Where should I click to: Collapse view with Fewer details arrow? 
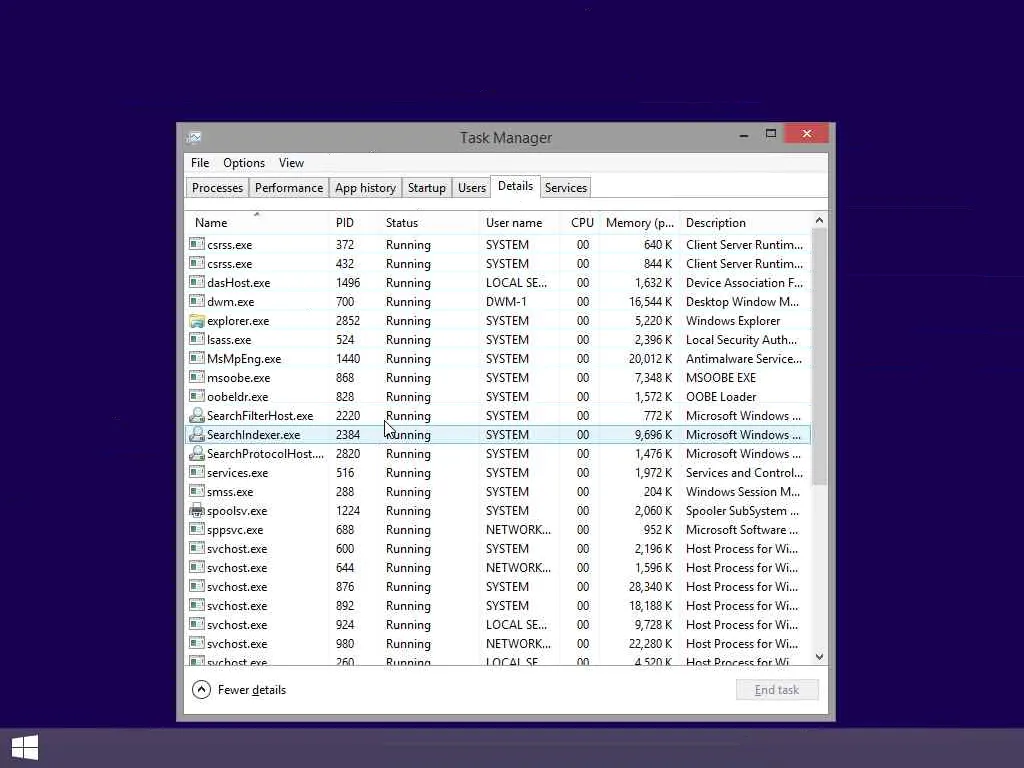pos(201,690)
